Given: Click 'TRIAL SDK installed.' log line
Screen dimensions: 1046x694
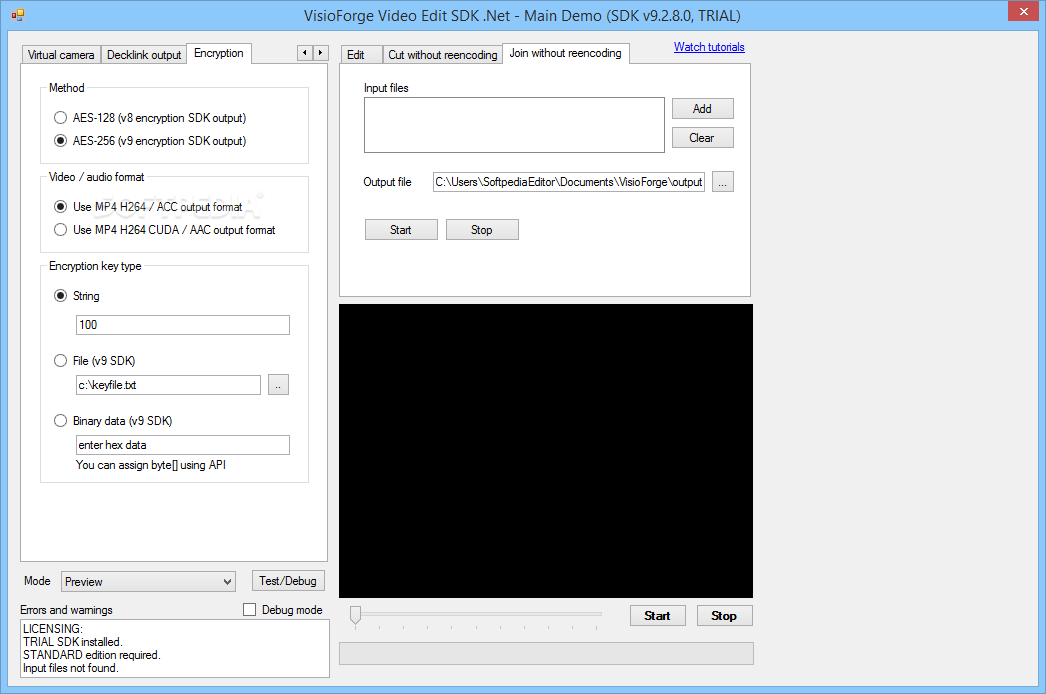Looking at the screenshot, I should [73, 642].
